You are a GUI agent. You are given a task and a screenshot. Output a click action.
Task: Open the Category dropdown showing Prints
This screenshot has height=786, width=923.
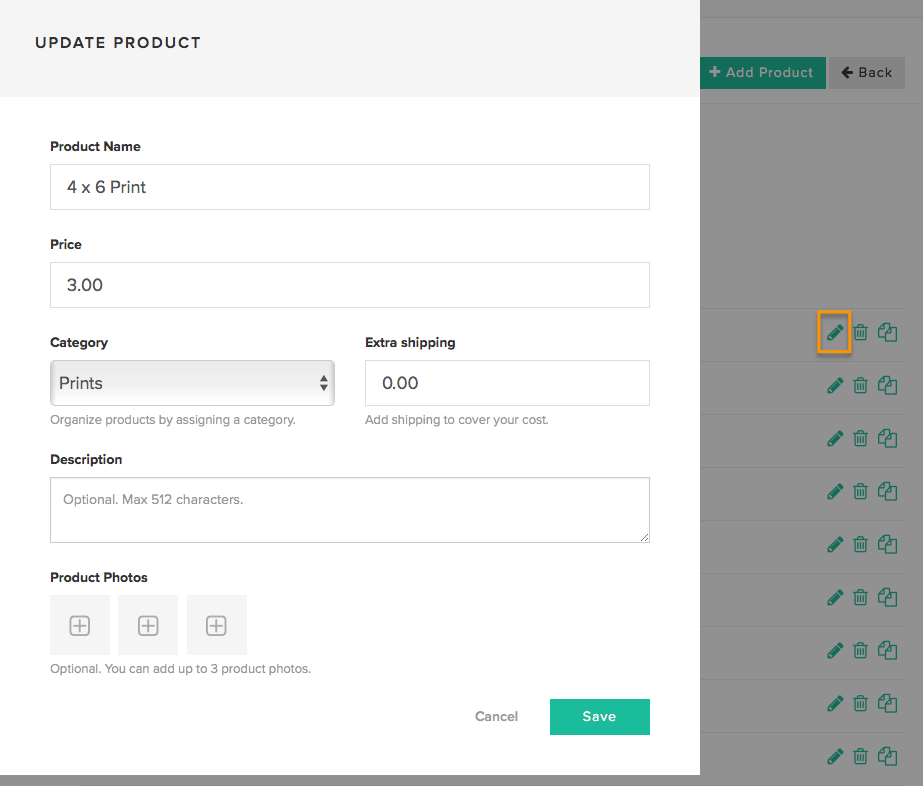click(192, 383)
